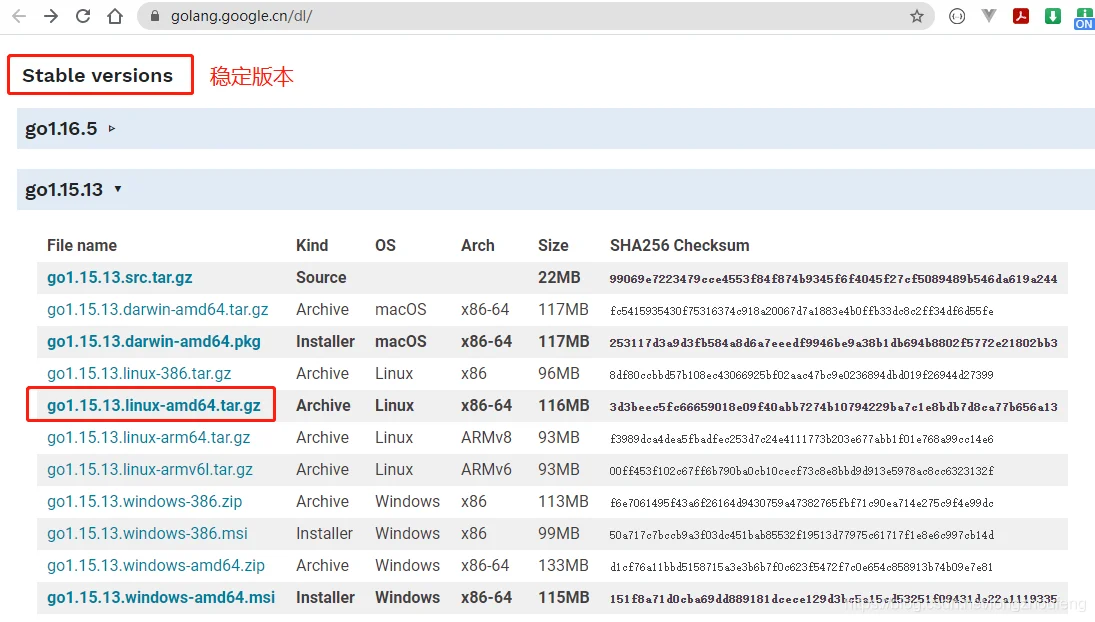
Task: Click the circular extension icon beside the star
Action: (957, 17)
